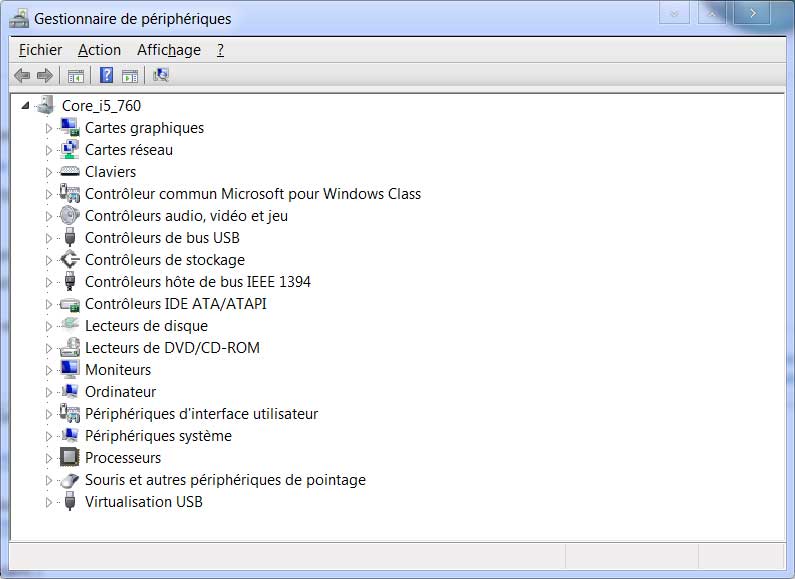
Task: Click the Back arrow toolbar icon
Action: tap(22, 76)
